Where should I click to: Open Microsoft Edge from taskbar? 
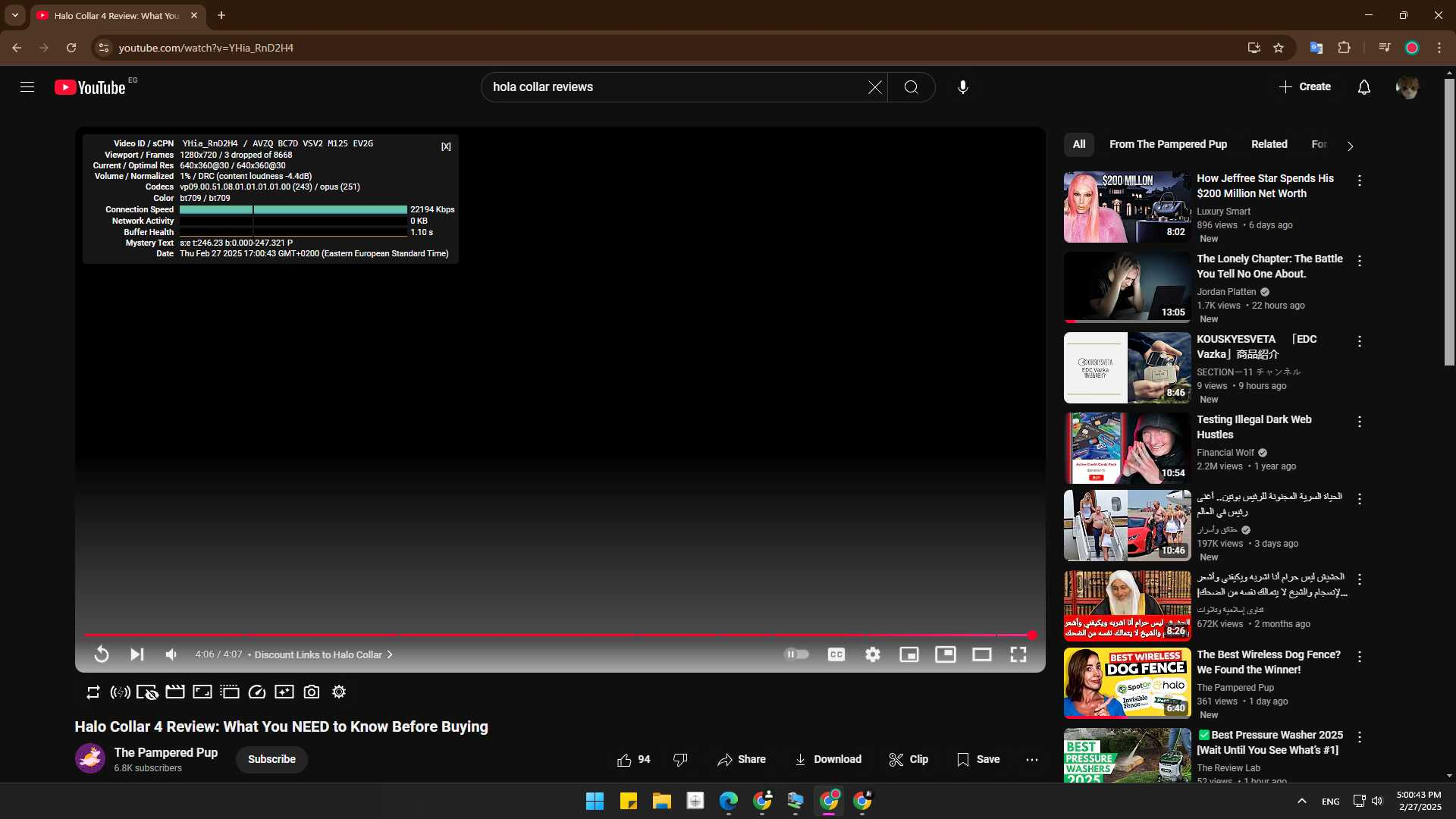tap(728, 801)
